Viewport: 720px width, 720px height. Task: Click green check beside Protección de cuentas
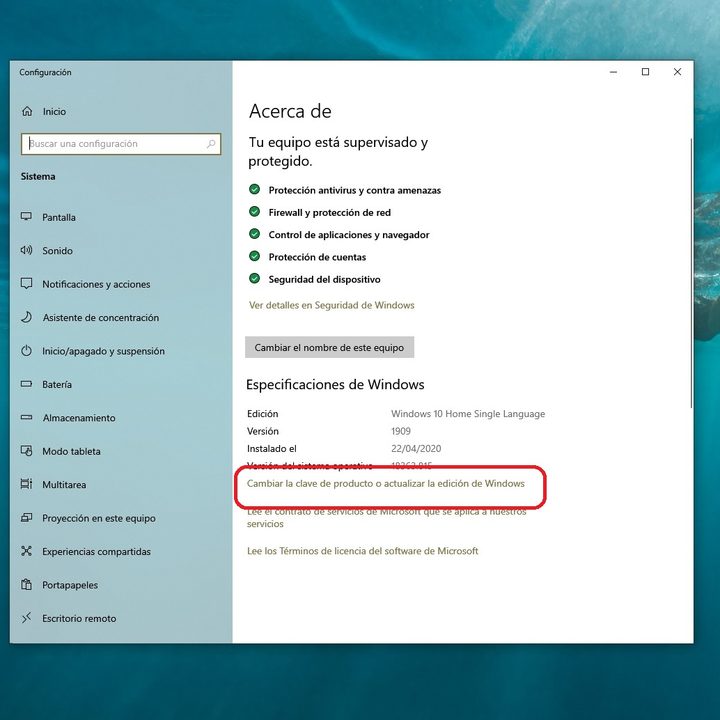tap(254, 256)
